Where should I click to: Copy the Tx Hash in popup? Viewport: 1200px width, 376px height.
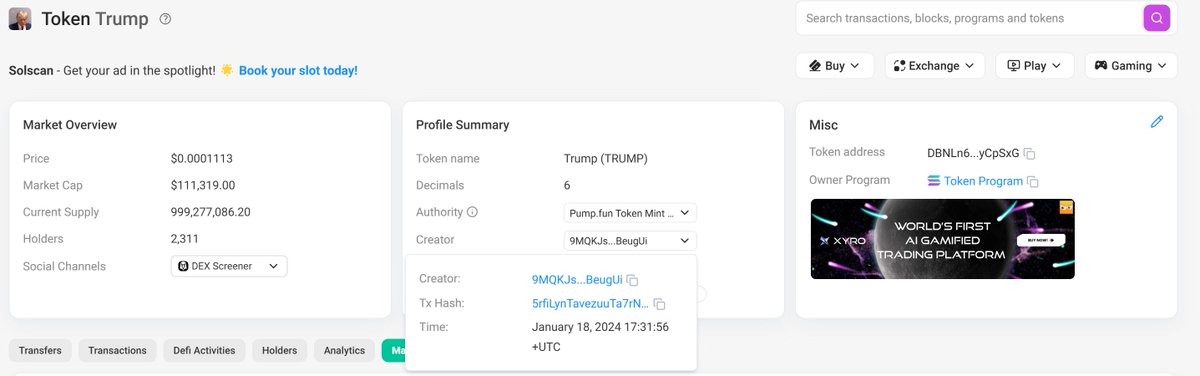tap(659, 304)
